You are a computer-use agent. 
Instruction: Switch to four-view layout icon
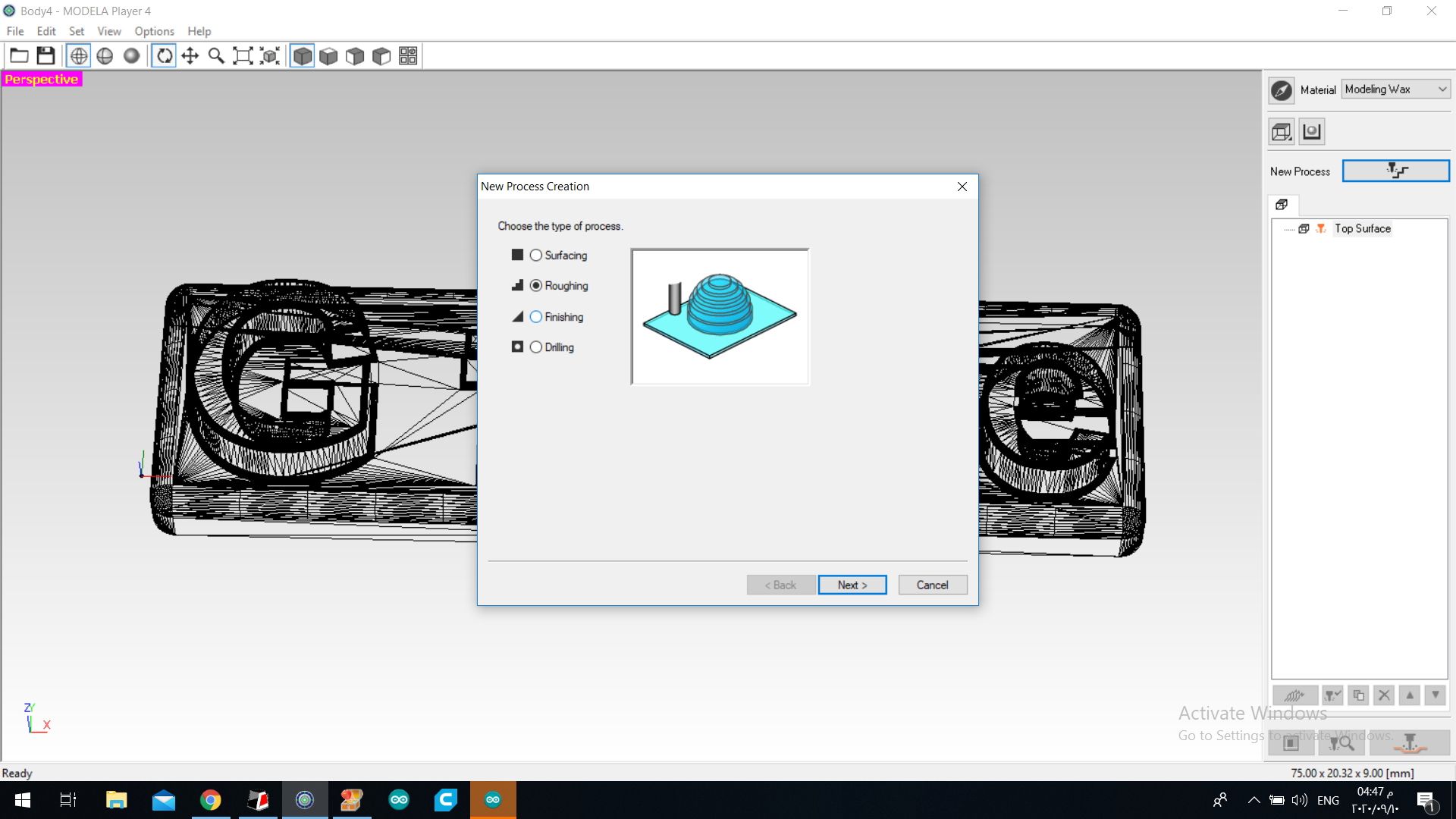408,55
